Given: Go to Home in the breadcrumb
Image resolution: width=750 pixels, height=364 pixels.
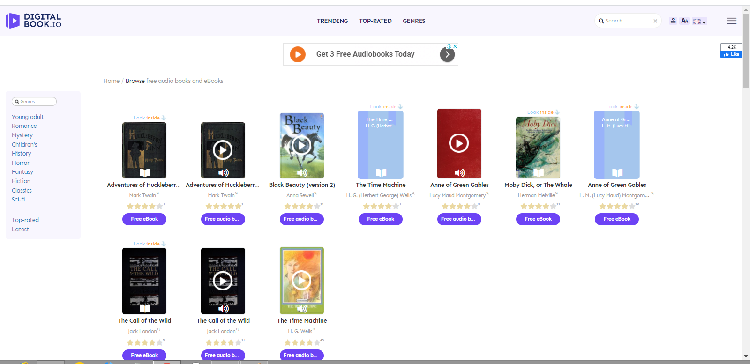Looking at the screenshot, I should pos(111,81).
